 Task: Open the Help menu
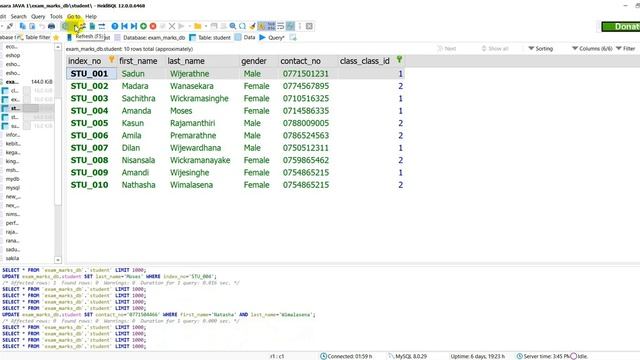click(91, 16)
